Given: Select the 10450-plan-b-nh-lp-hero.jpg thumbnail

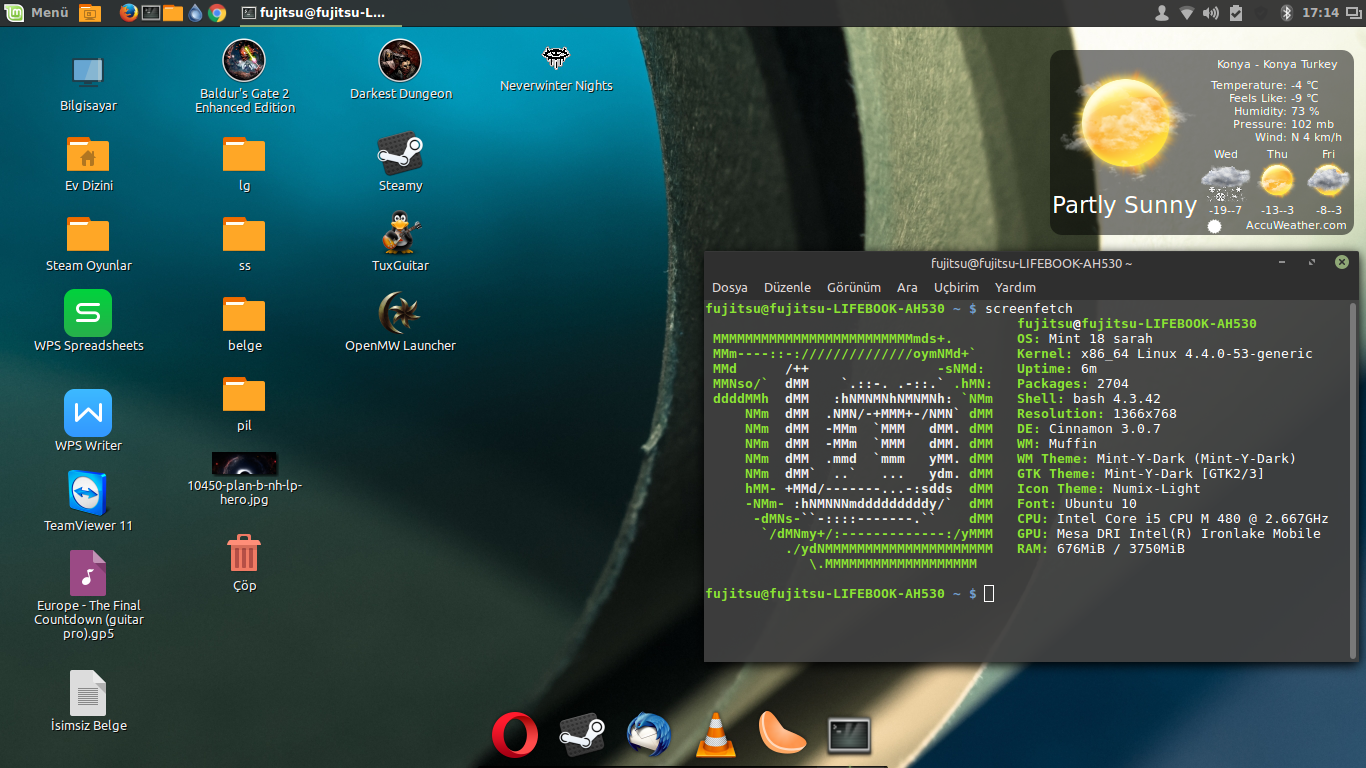Looking at the screenshot, I should click(245, 464).
